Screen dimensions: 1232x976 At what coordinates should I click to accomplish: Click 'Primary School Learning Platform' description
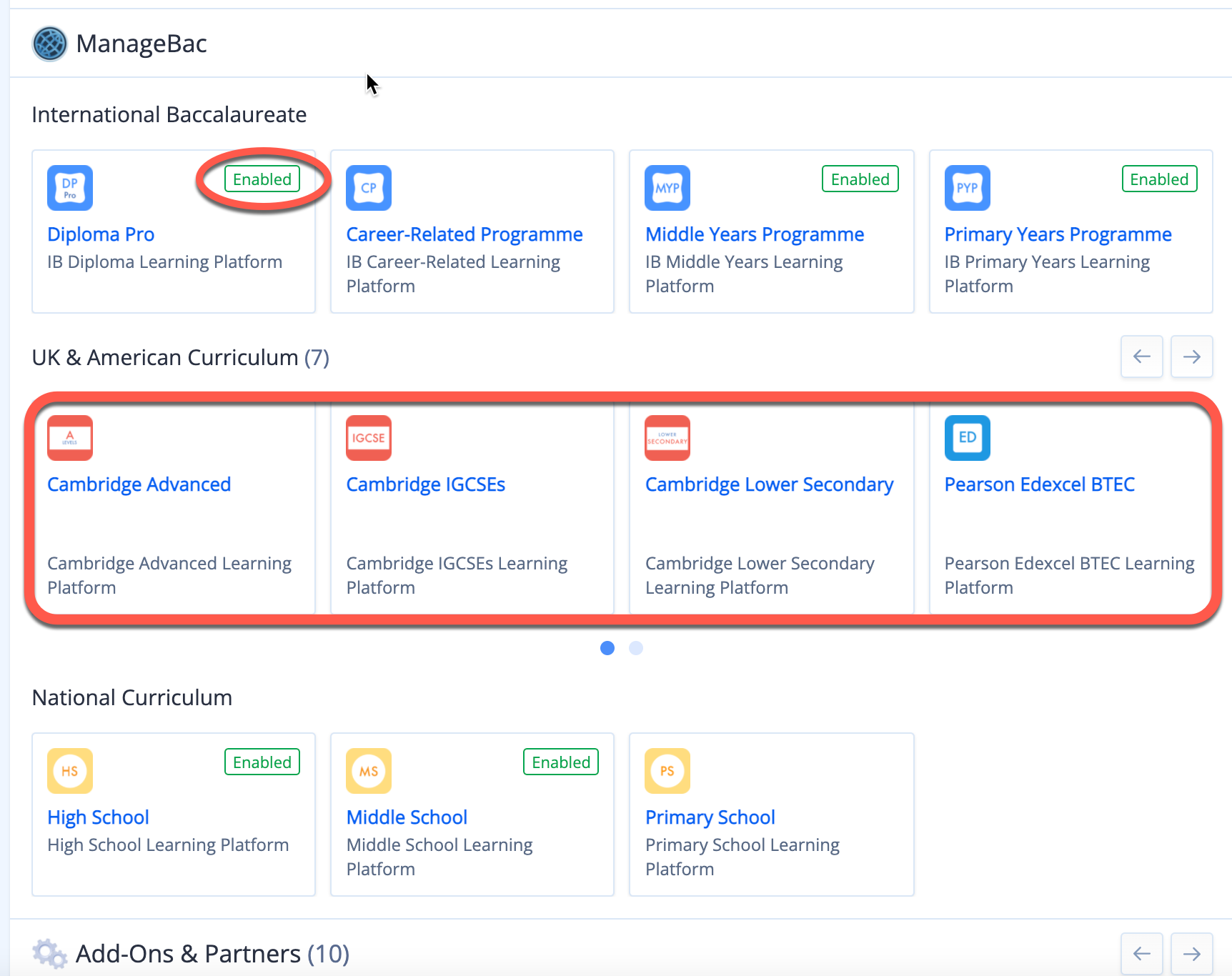coord(742,857)
